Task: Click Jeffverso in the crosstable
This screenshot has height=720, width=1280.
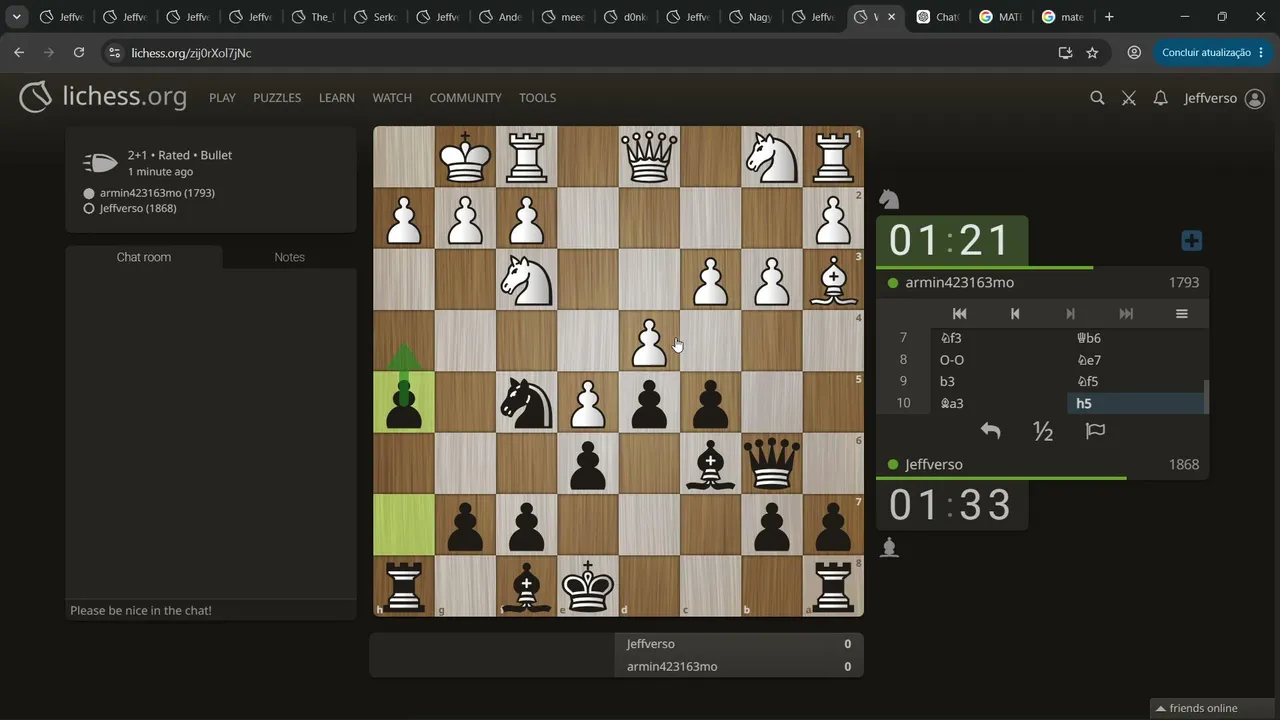Action: pyautogui.click(x=650, y=644)
